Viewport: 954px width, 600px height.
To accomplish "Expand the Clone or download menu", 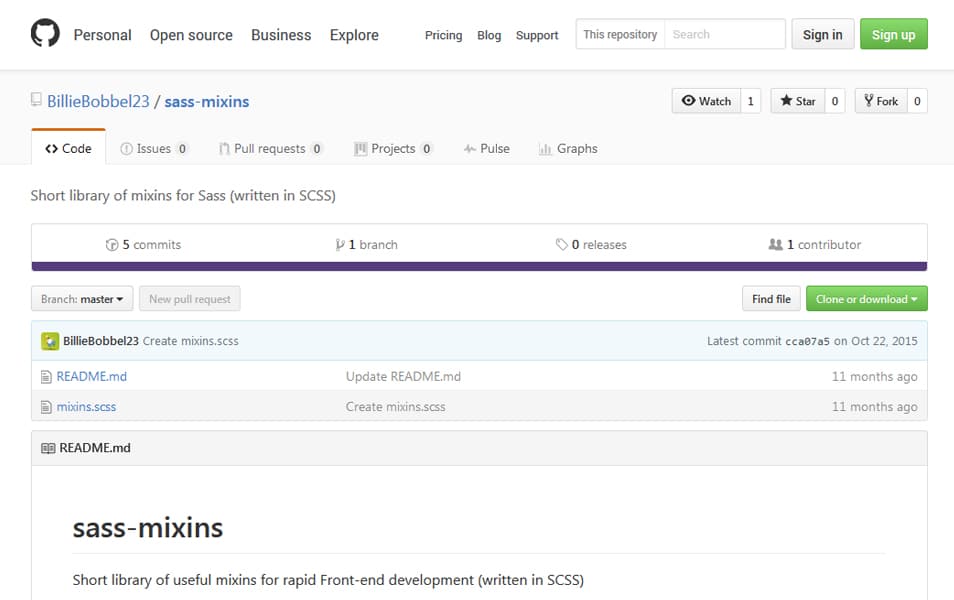I will point(866,299).
